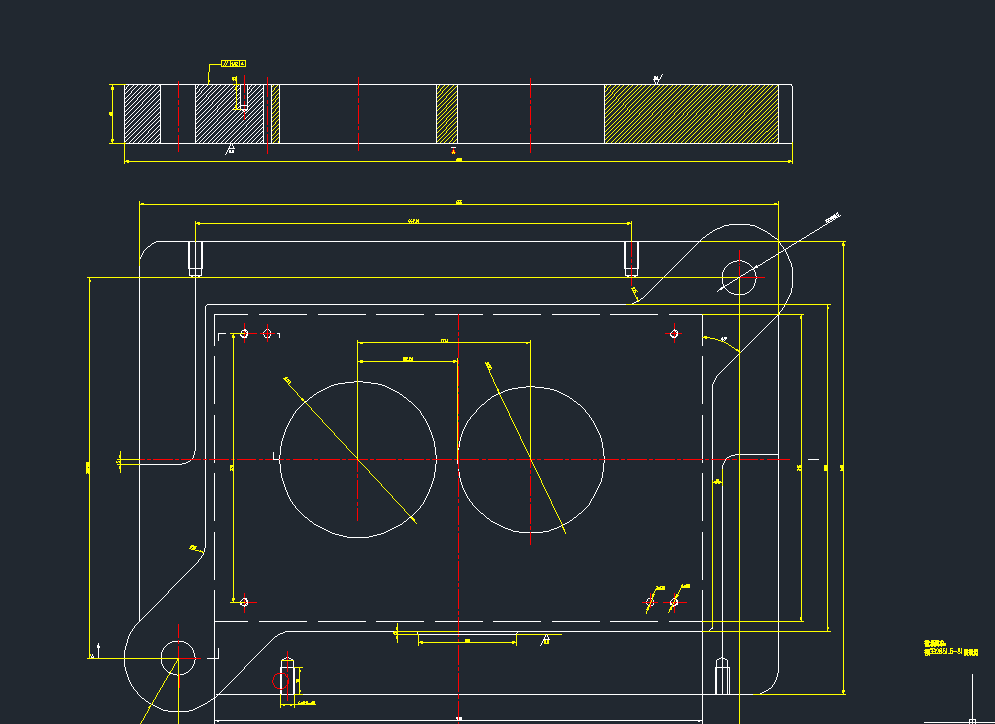Select the left large circle in plan view
Image resolution: width=995 pixels, height=724 pixels.
(x=358, y=459)
